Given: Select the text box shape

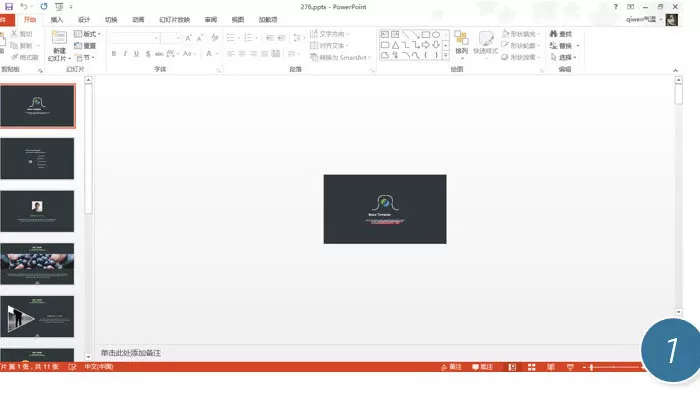Looking at the screenshot, I should [x=384, y=34].
